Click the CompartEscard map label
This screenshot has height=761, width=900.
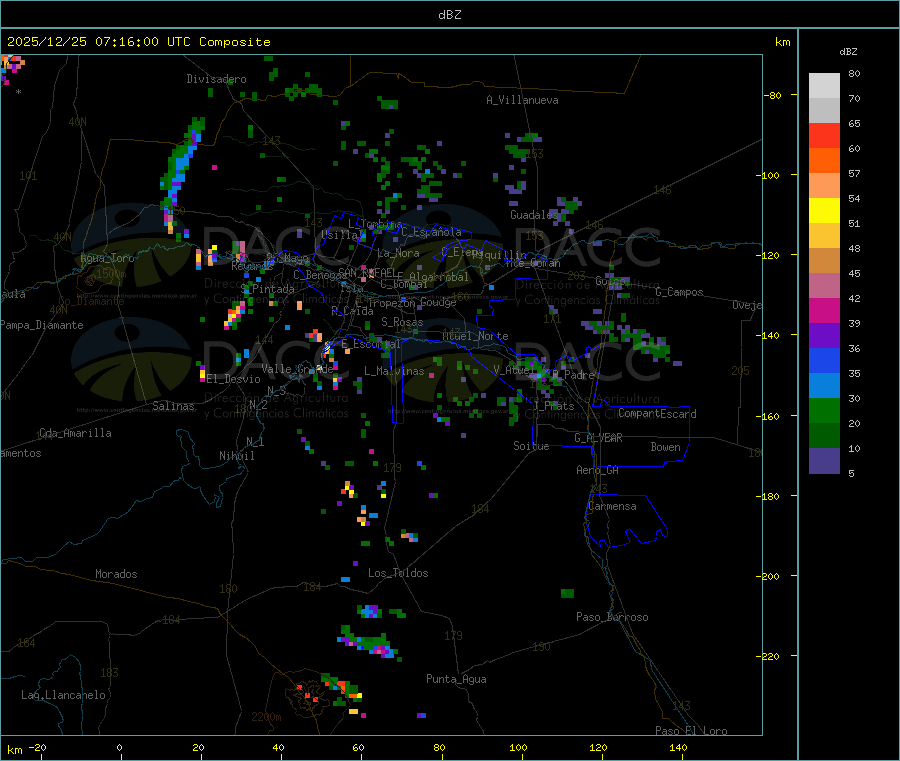[657, 414]
